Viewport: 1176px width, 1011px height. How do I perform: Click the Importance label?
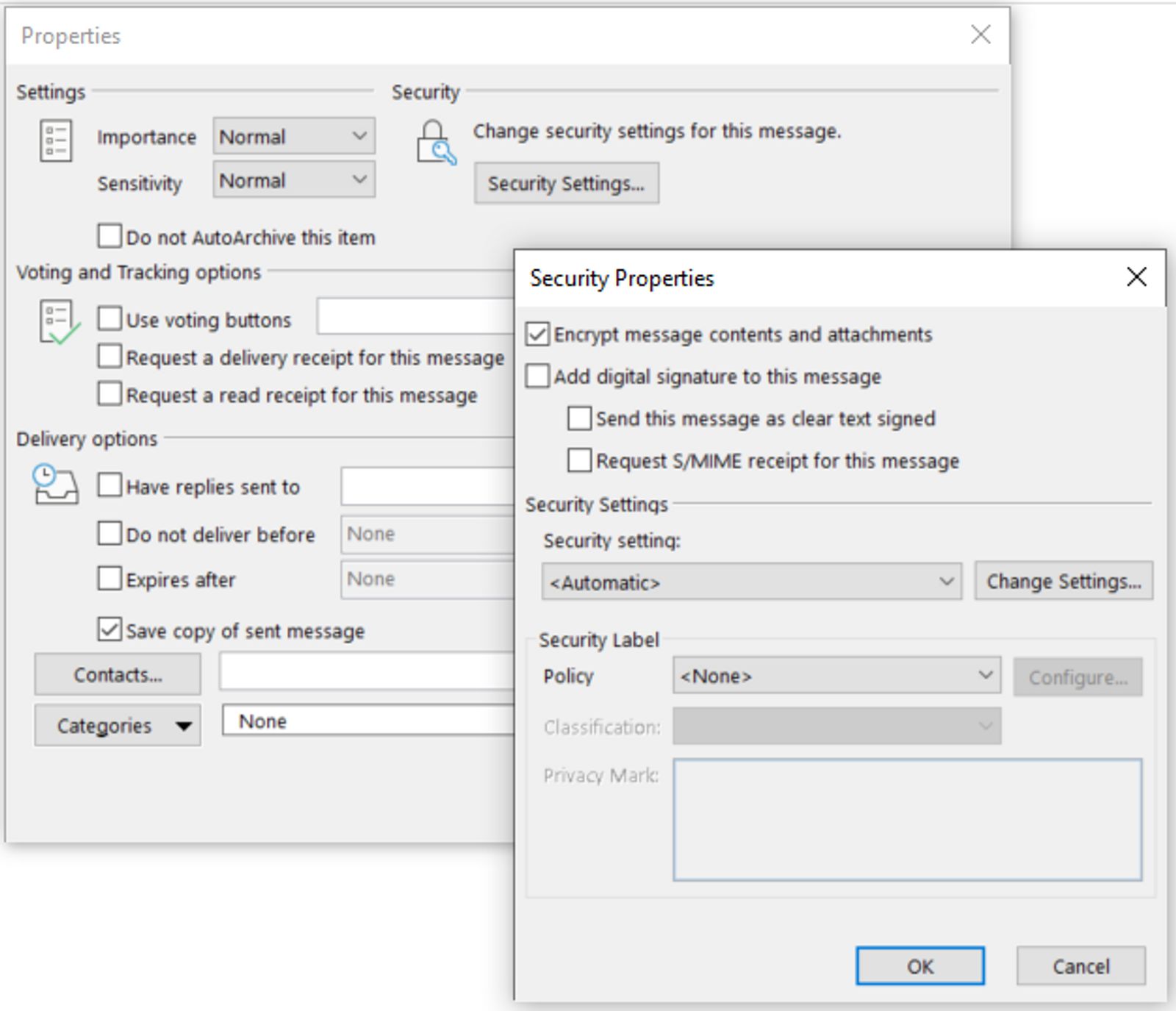pyautogui.click(x=146, y=137)
